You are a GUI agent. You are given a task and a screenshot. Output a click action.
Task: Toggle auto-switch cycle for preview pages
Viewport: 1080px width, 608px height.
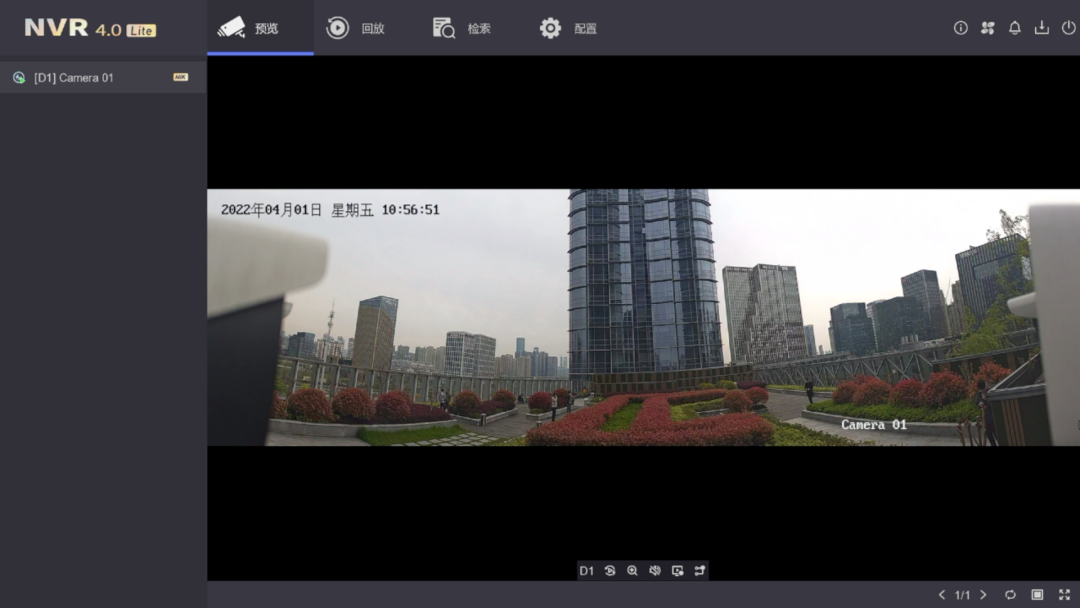(1010, 594)
